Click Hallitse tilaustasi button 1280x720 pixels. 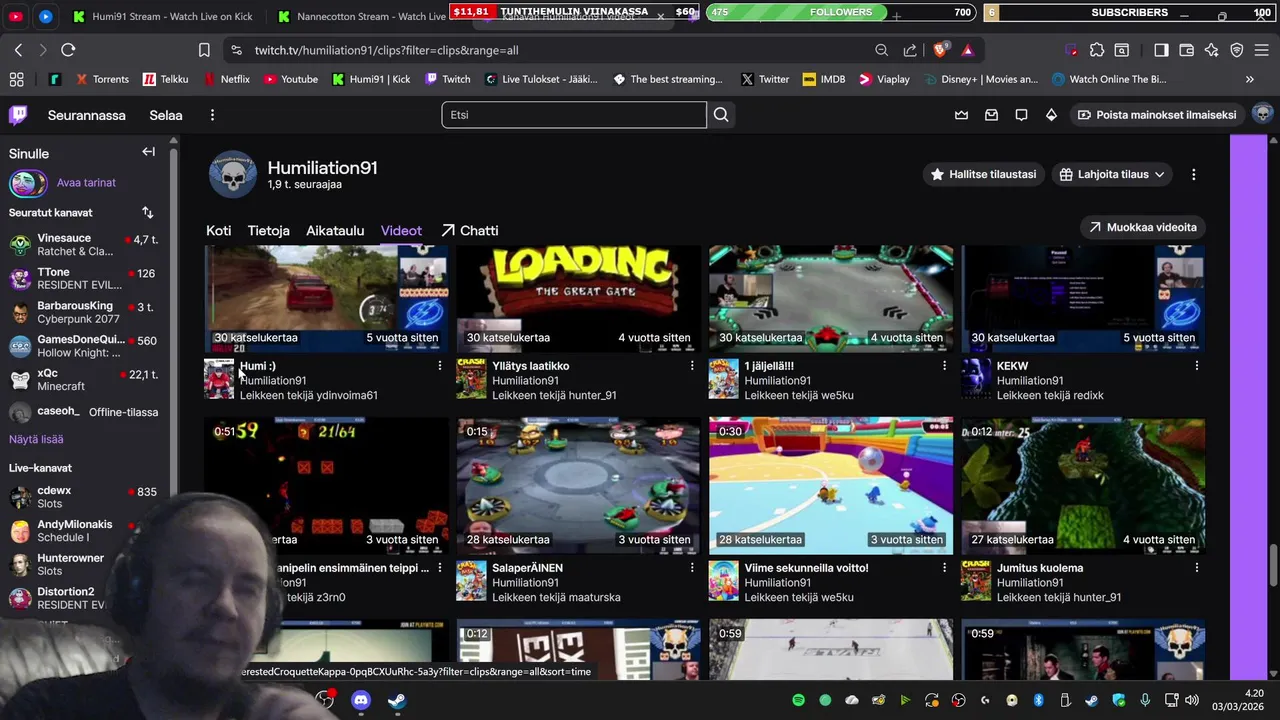983,174
